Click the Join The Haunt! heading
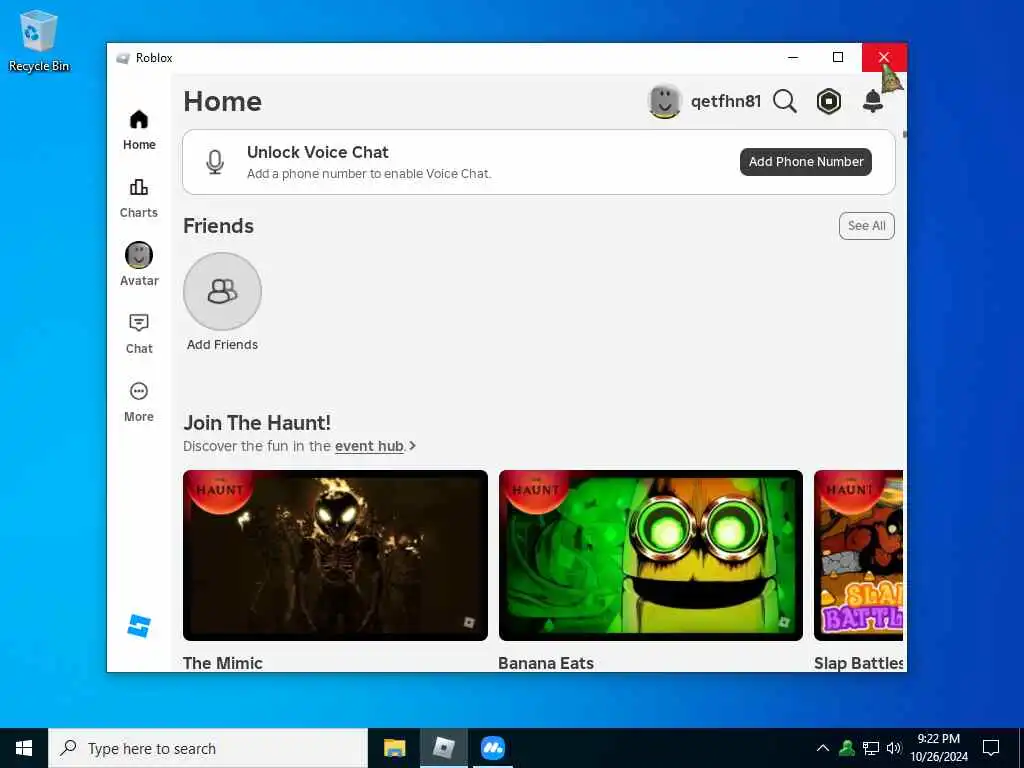This screenshot has height=768, width=1024. coord(257,423)
